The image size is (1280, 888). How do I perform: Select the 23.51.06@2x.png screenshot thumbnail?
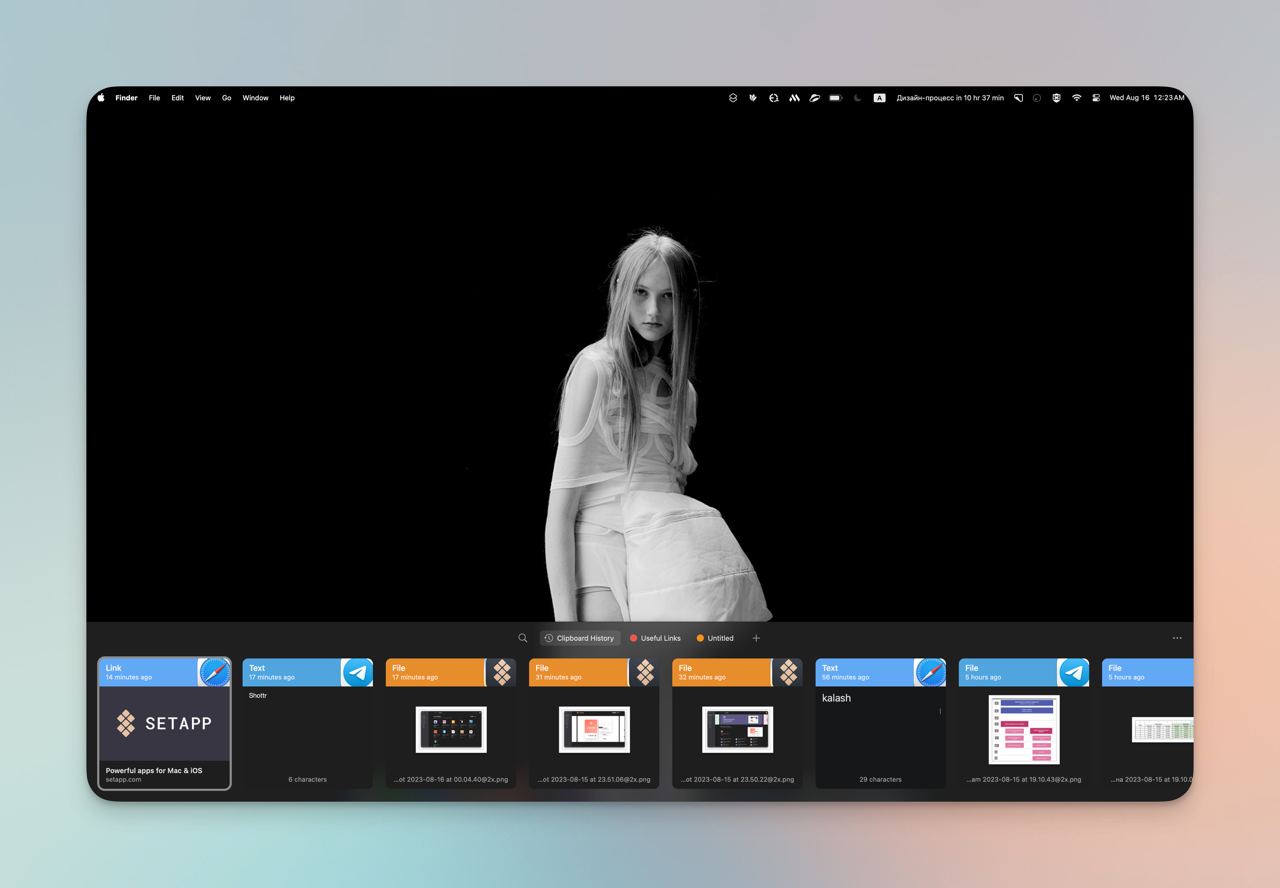(594, 729)
